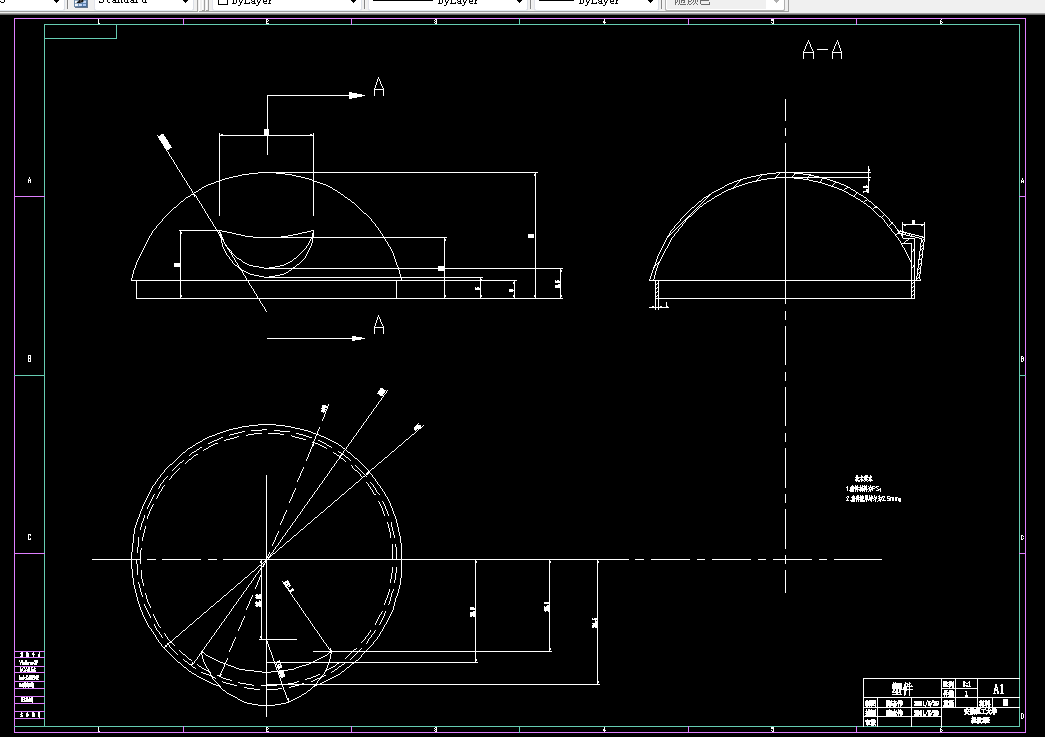Viewport: 1045px width, 737px height.
Task: Open the ByLayer lineweight control dropdown
Action: point(596,3)
